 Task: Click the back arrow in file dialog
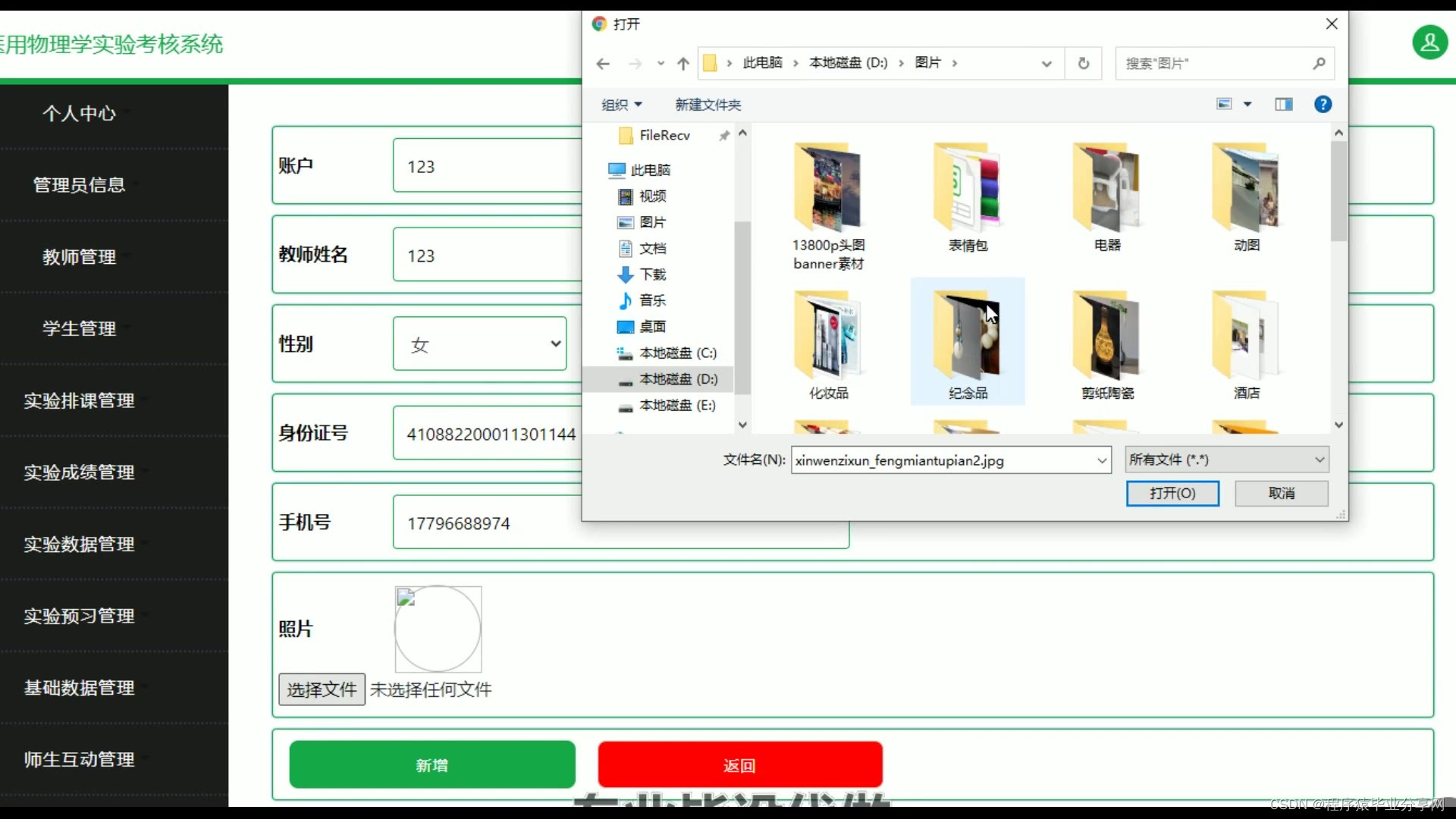tap(603, 64)
